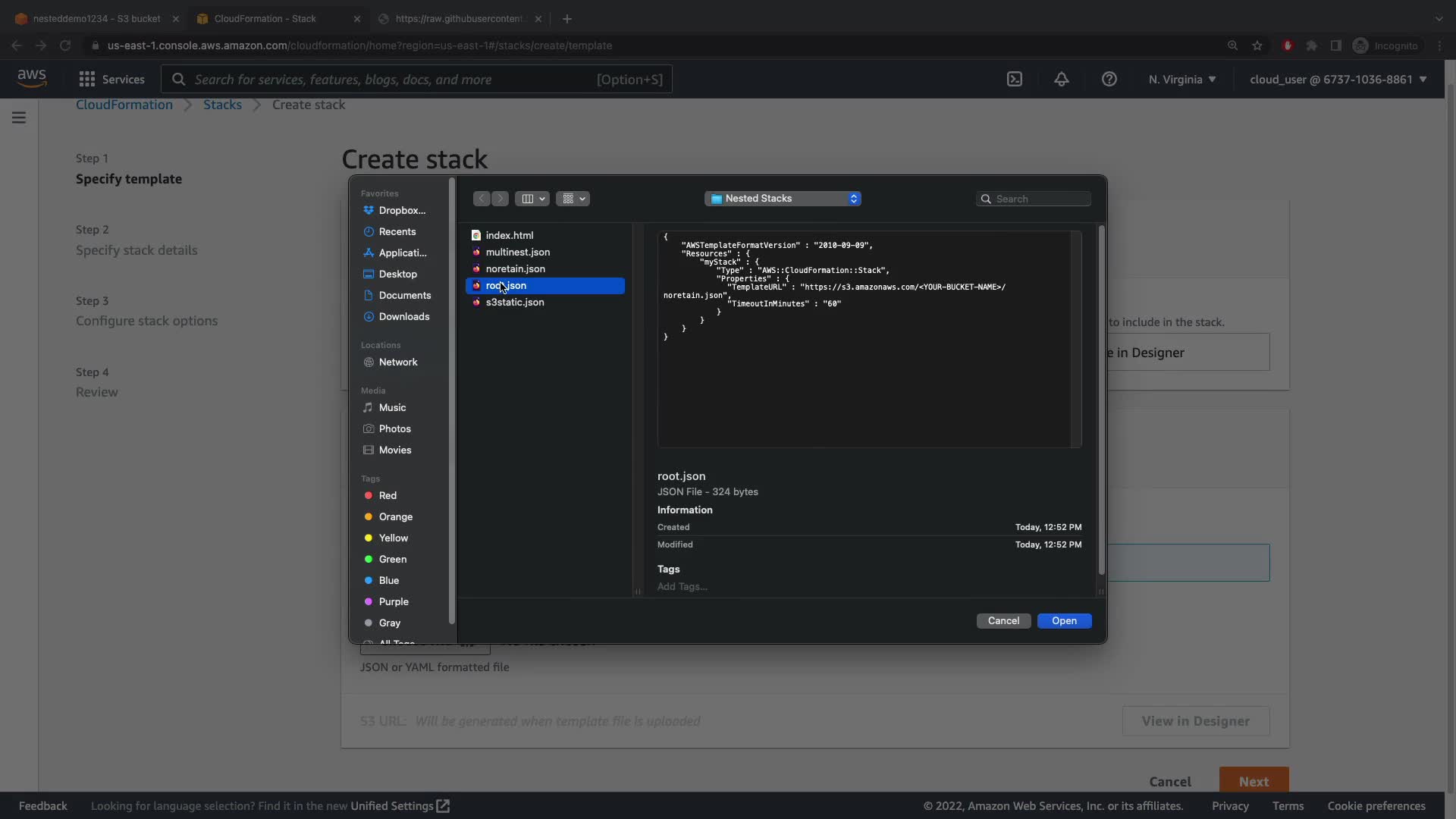Open the Nested Stacks folder dropdown
The width and height of the screenshot is (1456, 819).
click(x=783, y=198)
